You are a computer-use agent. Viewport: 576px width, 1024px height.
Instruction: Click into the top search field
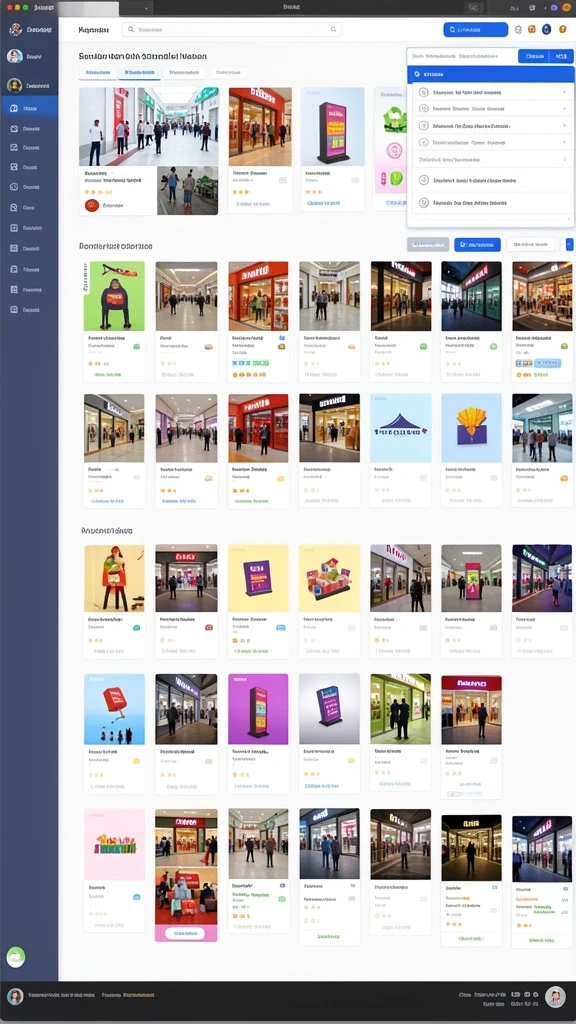tap(232, 29)
